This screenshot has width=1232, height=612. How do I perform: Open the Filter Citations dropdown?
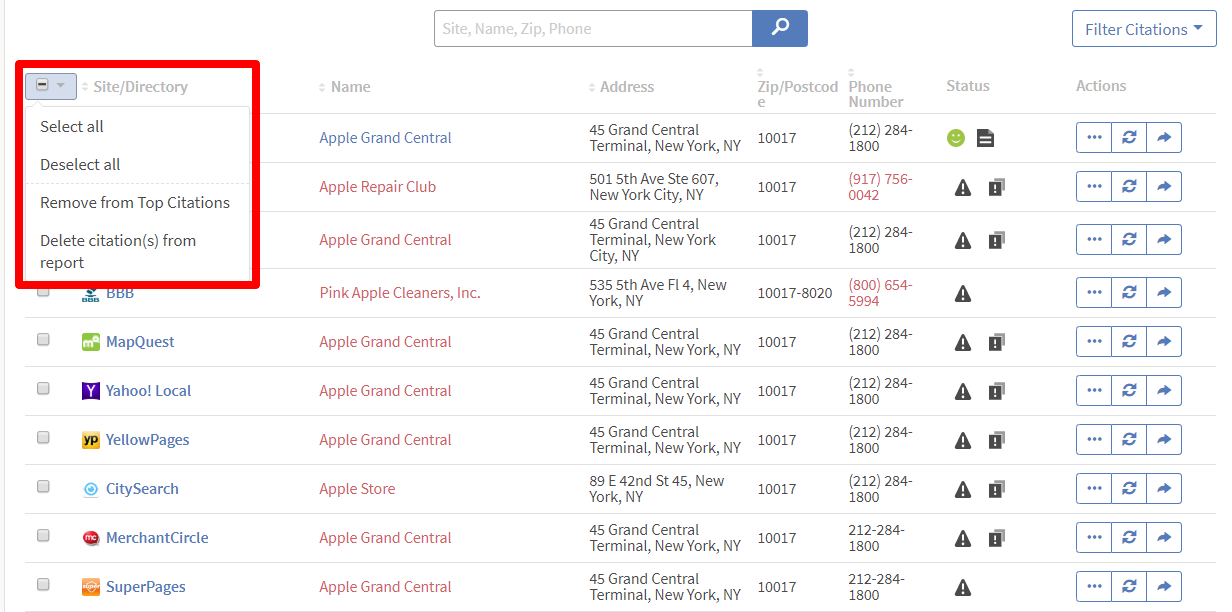[1143, 29]
